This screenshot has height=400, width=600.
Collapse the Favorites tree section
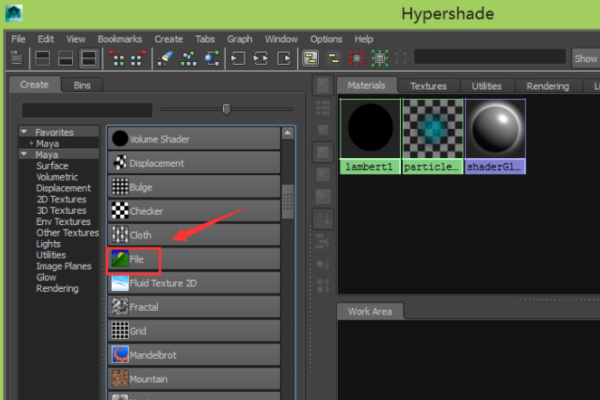click(24, 132)
